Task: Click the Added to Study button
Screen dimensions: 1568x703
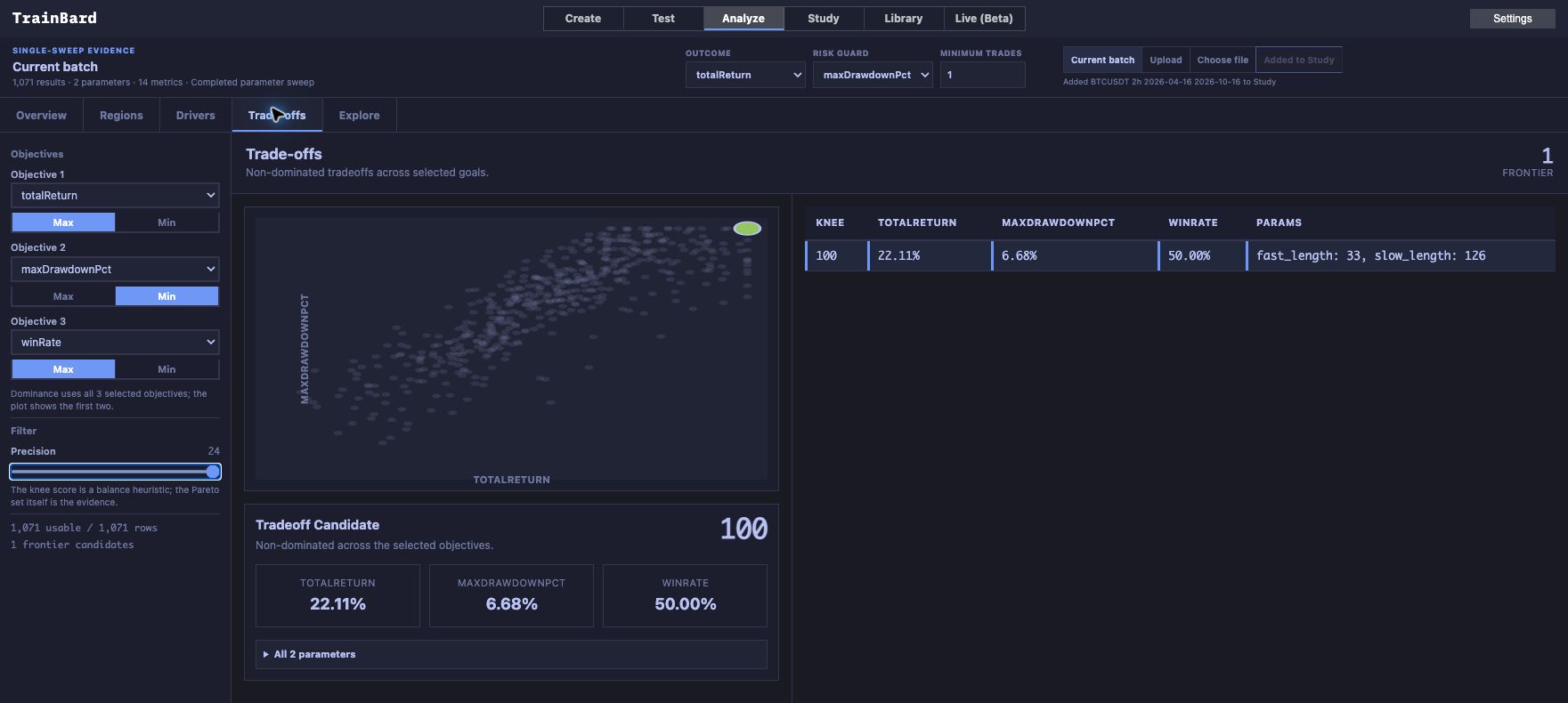Action: (1299, 60)
